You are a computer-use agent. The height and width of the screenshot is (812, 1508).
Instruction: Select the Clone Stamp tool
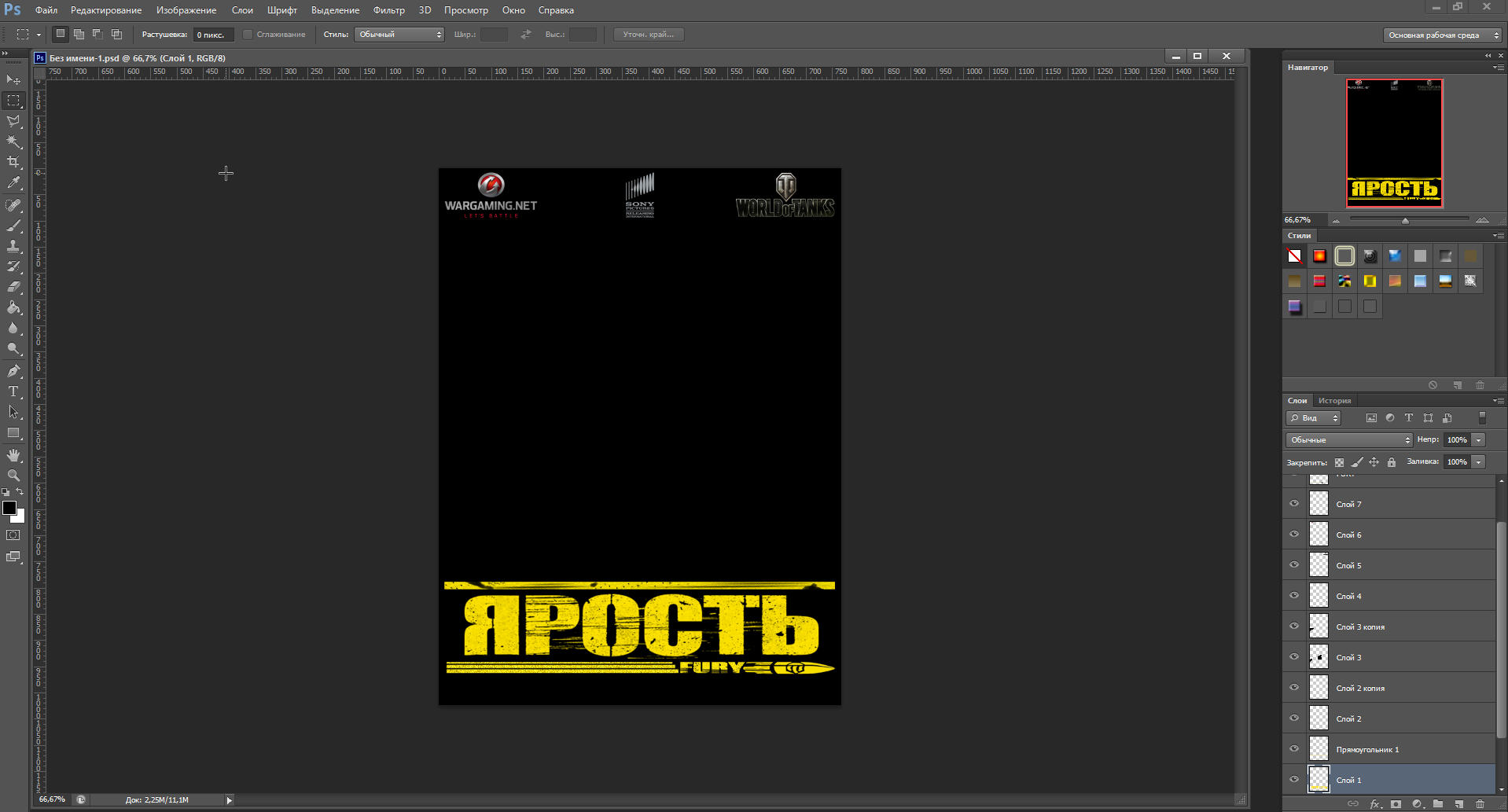pos(13,246)
